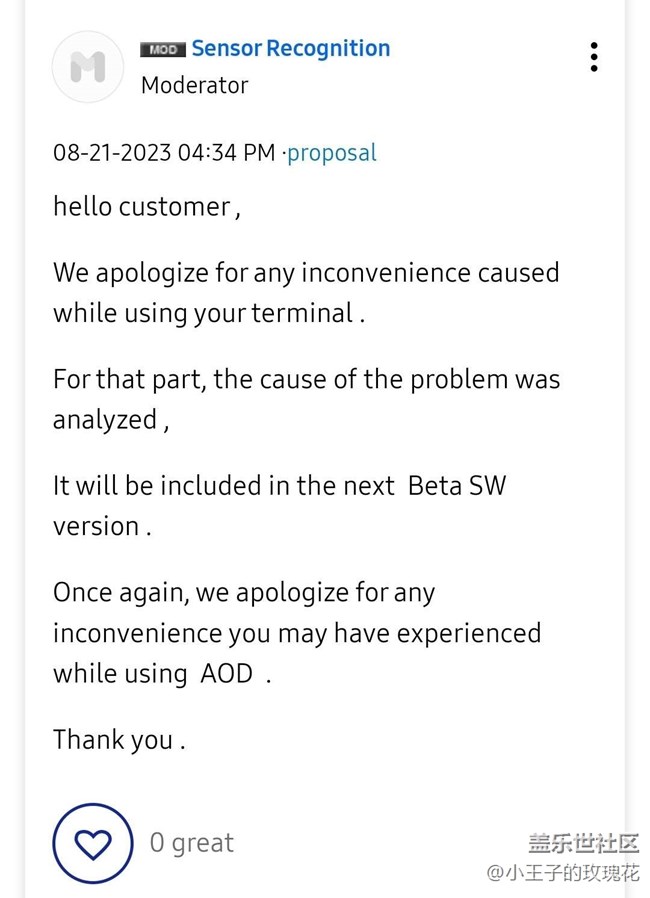Click the "Once again, we apologize" paragraph
This screenshot has width=650, height=898.
296,632
